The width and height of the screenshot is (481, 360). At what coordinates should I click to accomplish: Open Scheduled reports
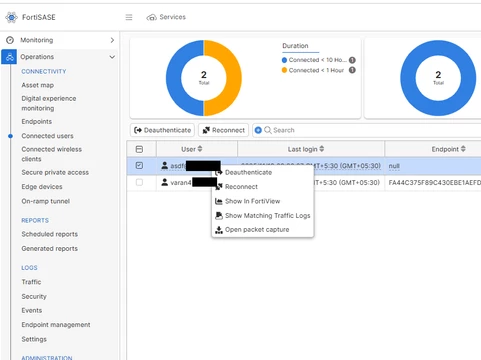[50, 234]
